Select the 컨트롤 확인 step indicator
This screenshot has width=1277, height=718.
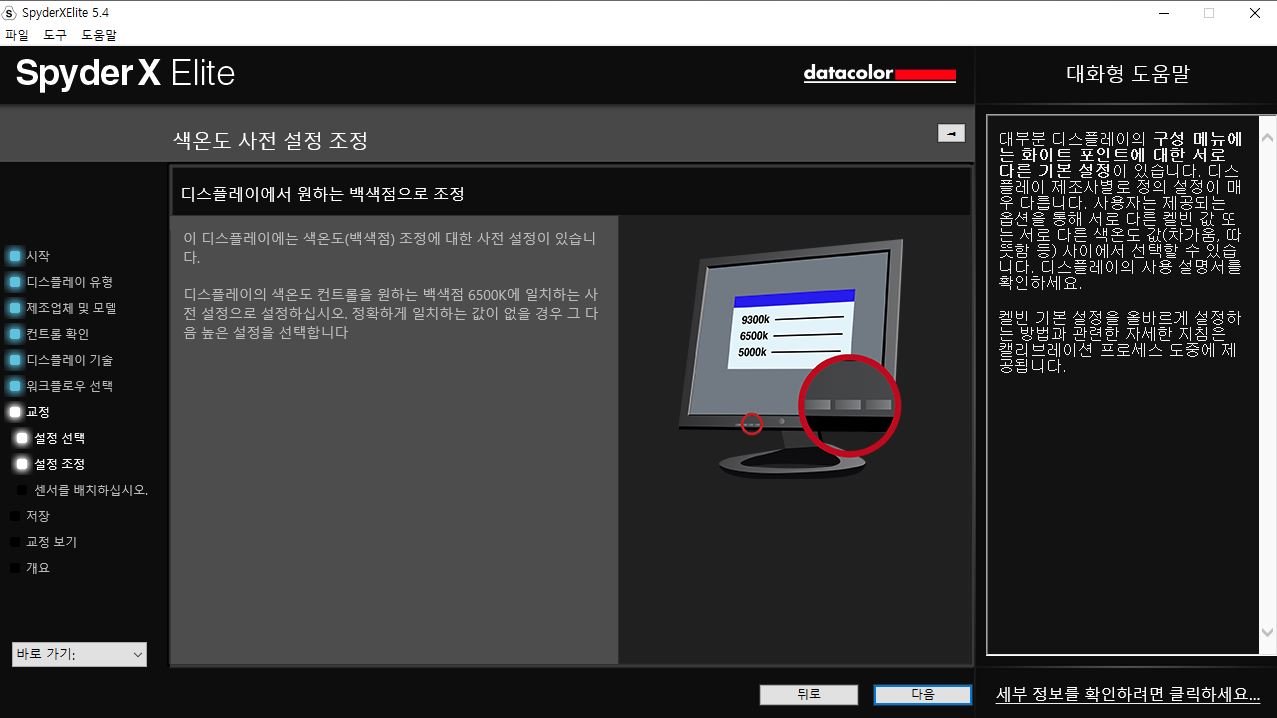[x=15, y=334]
